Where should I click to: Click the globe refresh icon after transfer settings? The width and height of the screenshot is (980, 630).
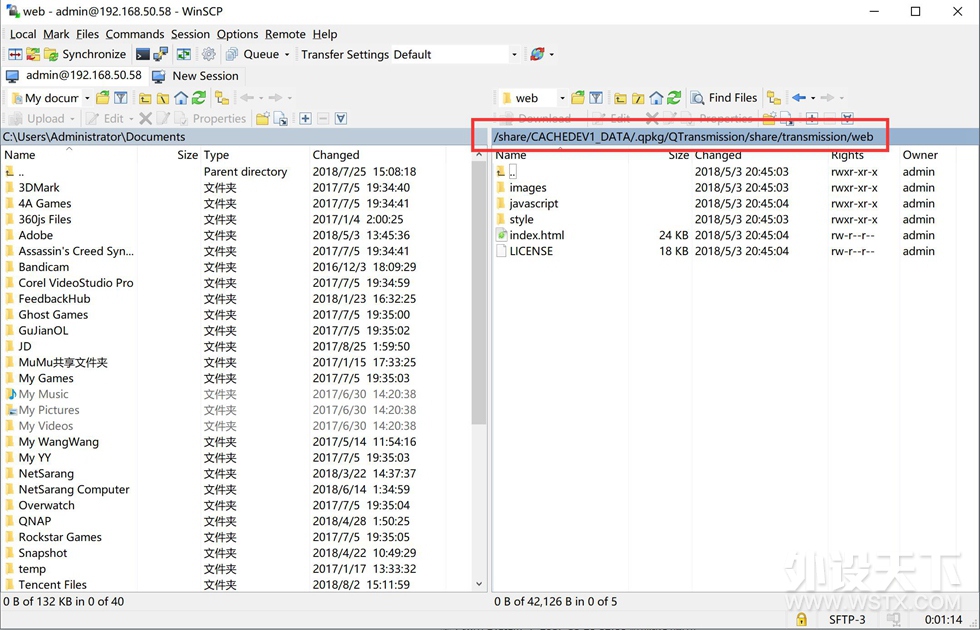point(537,54)
